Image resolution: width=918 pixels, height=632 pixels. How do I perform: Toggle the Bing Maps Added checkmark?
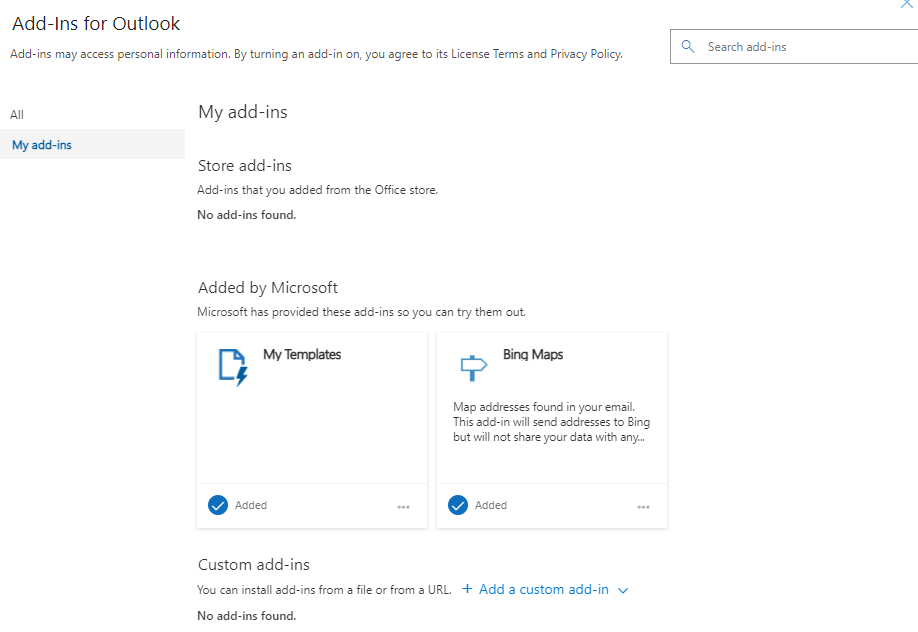(x=458, y=505)
